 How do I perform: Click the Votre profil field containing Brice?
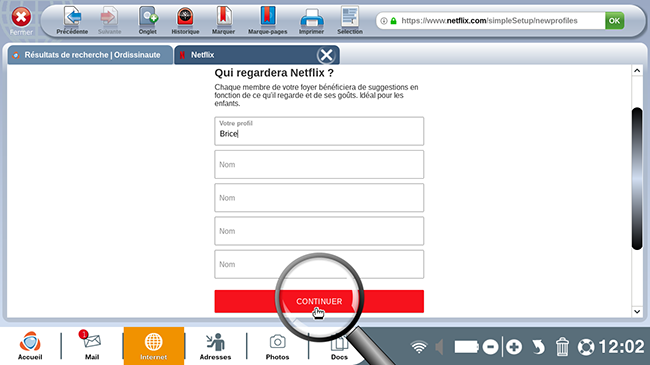coord(319,131)
